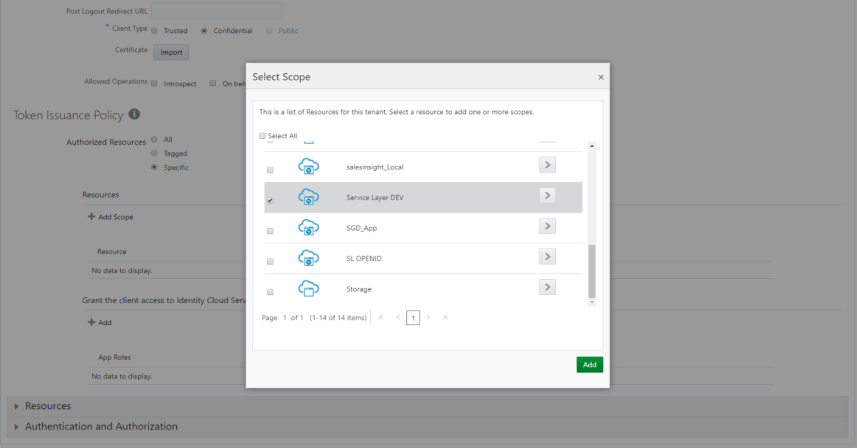Select Public client type
Image resolution: width=857 pixels, height=448 pixels.
pyautogui.click(x=269, y=31)
